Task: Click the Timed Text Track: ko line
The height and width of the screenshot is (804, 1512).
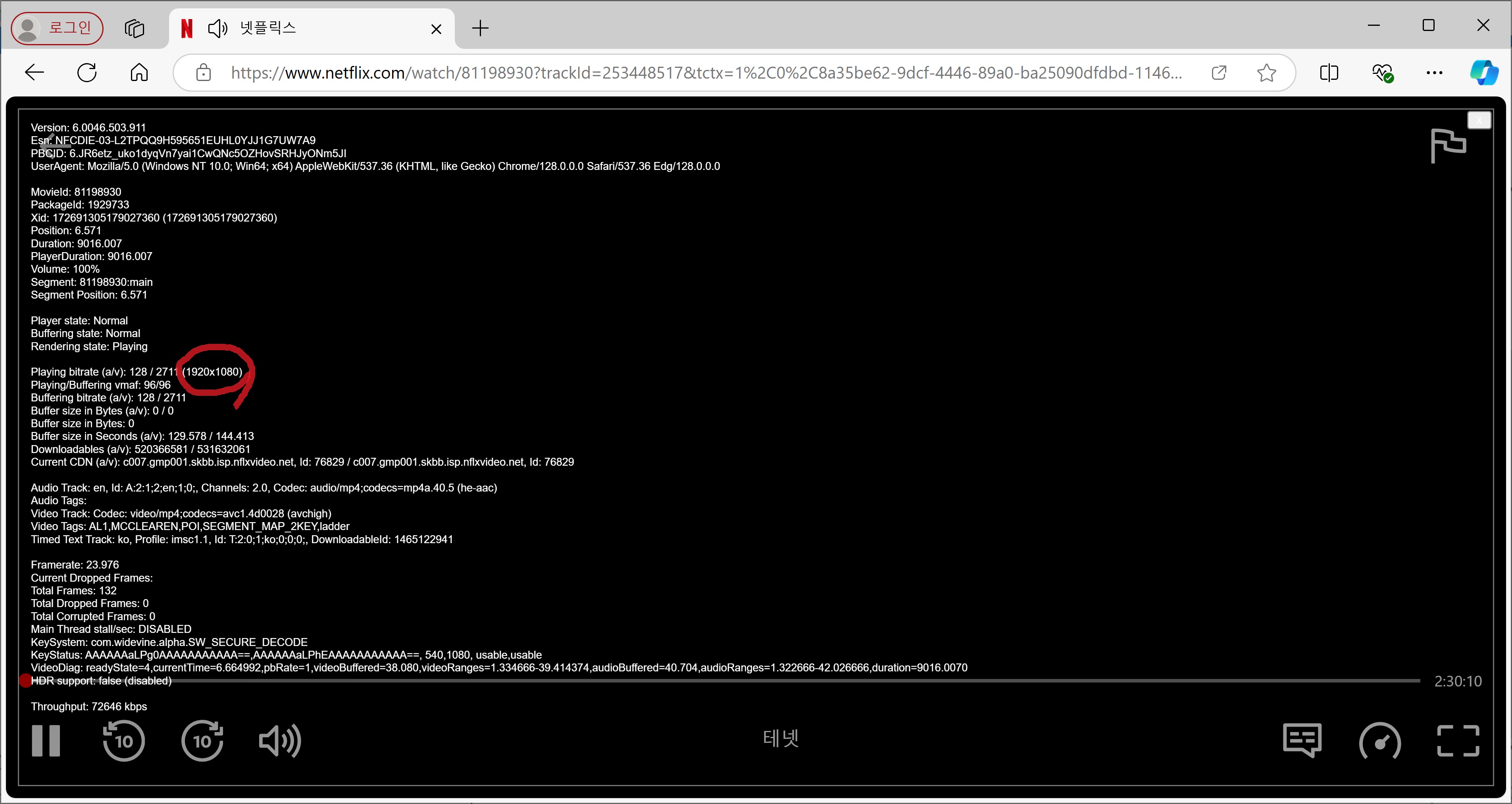Action: click(242, 539)
